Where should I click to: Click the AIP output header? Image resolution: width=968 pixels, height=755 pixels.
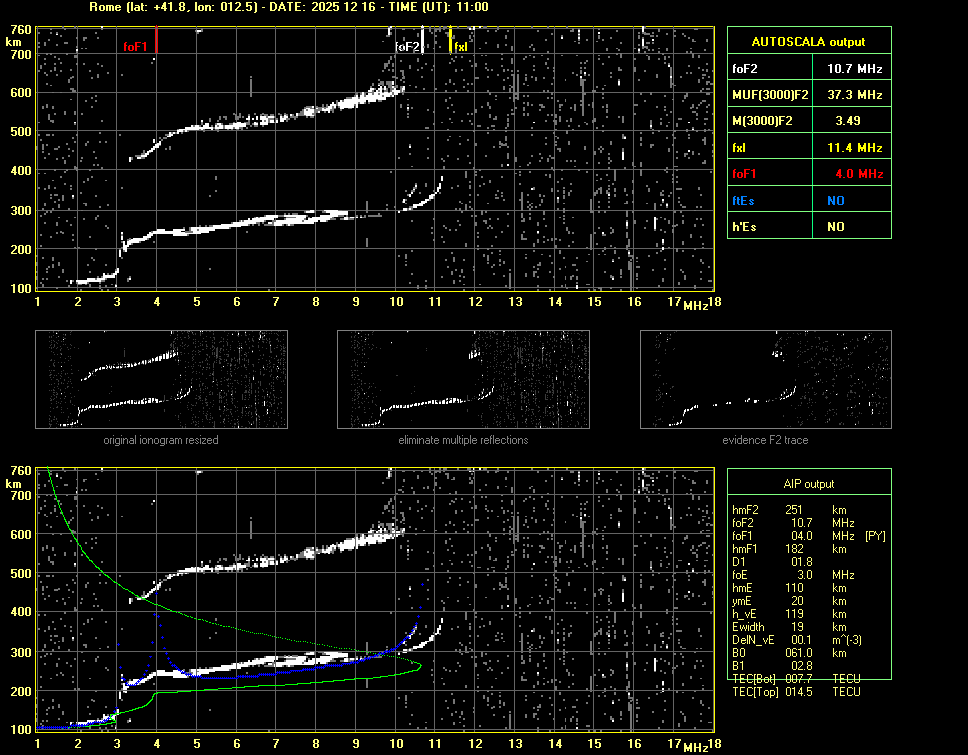click(x=808, y=484)
